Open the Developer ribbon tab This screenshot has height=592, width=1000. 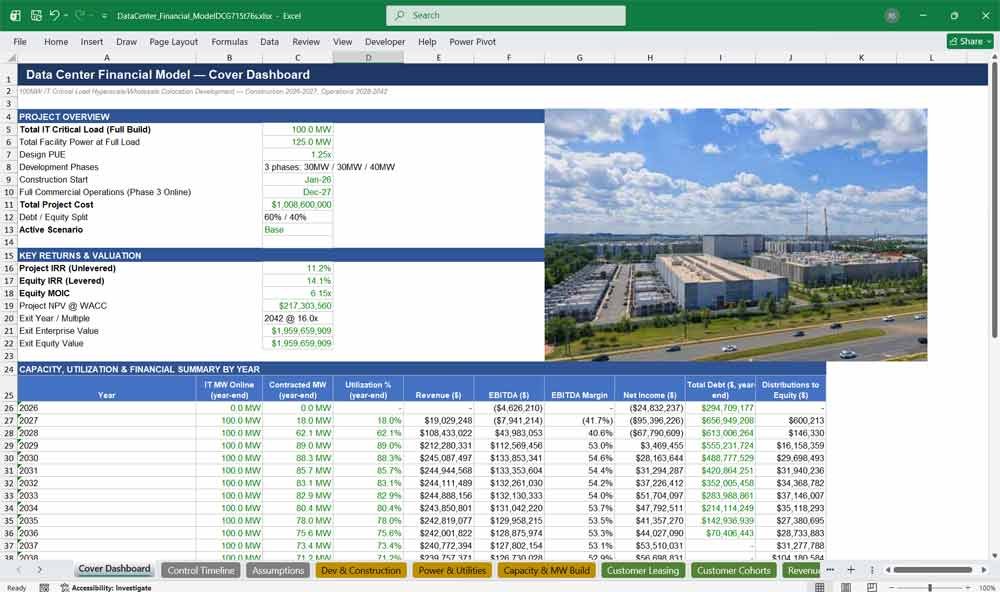(385, 41)
